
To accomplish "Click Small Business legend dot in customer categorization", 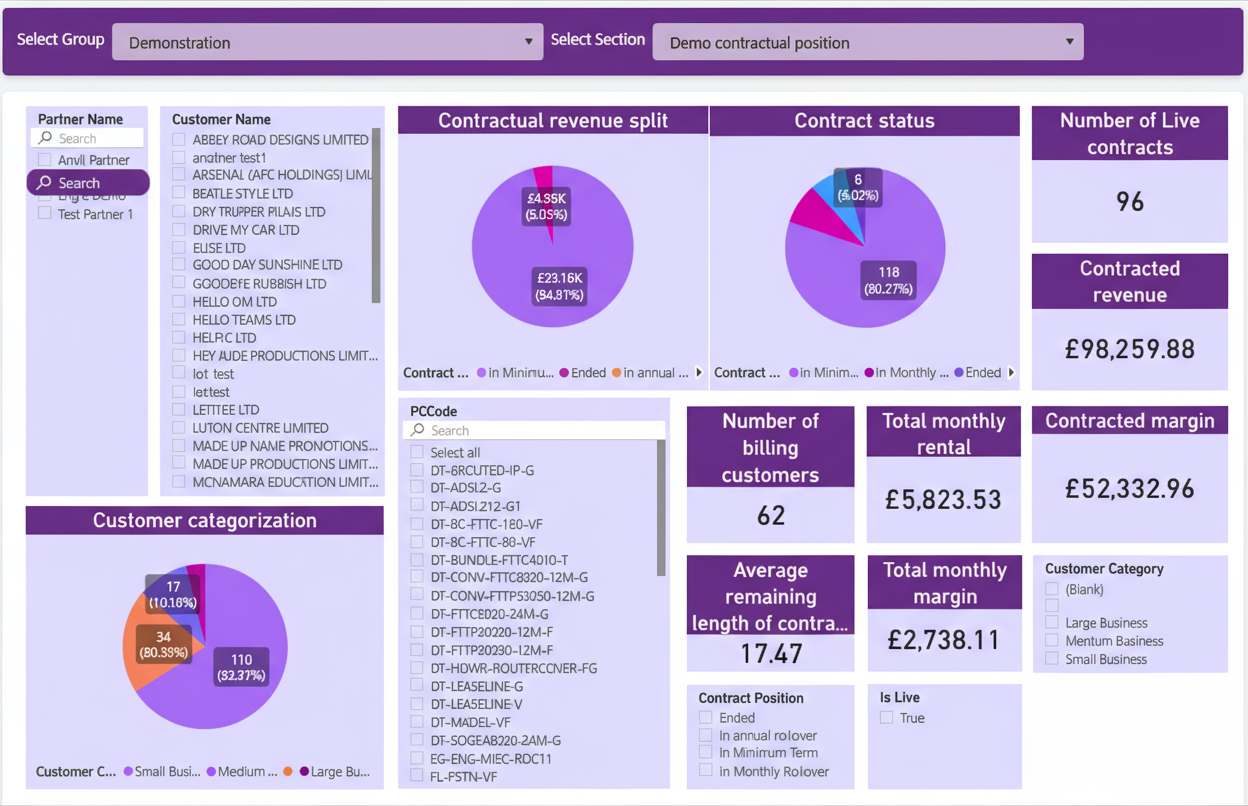I will coord(128,772).
